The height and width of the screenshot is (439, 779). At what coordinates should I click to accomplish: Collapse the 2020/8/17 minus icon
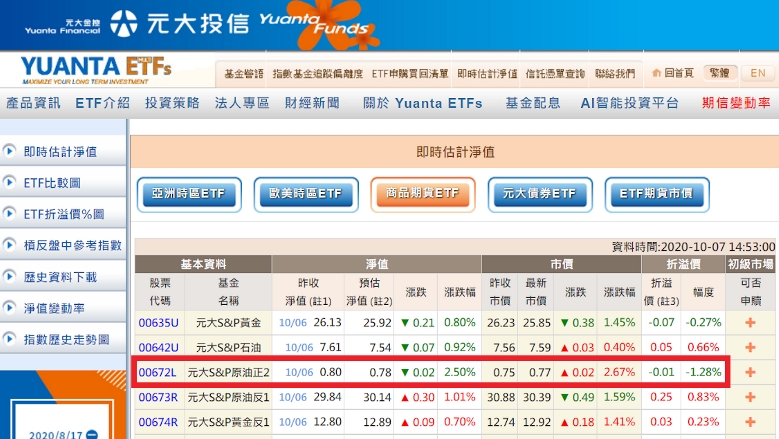click(x=92, y=435)
